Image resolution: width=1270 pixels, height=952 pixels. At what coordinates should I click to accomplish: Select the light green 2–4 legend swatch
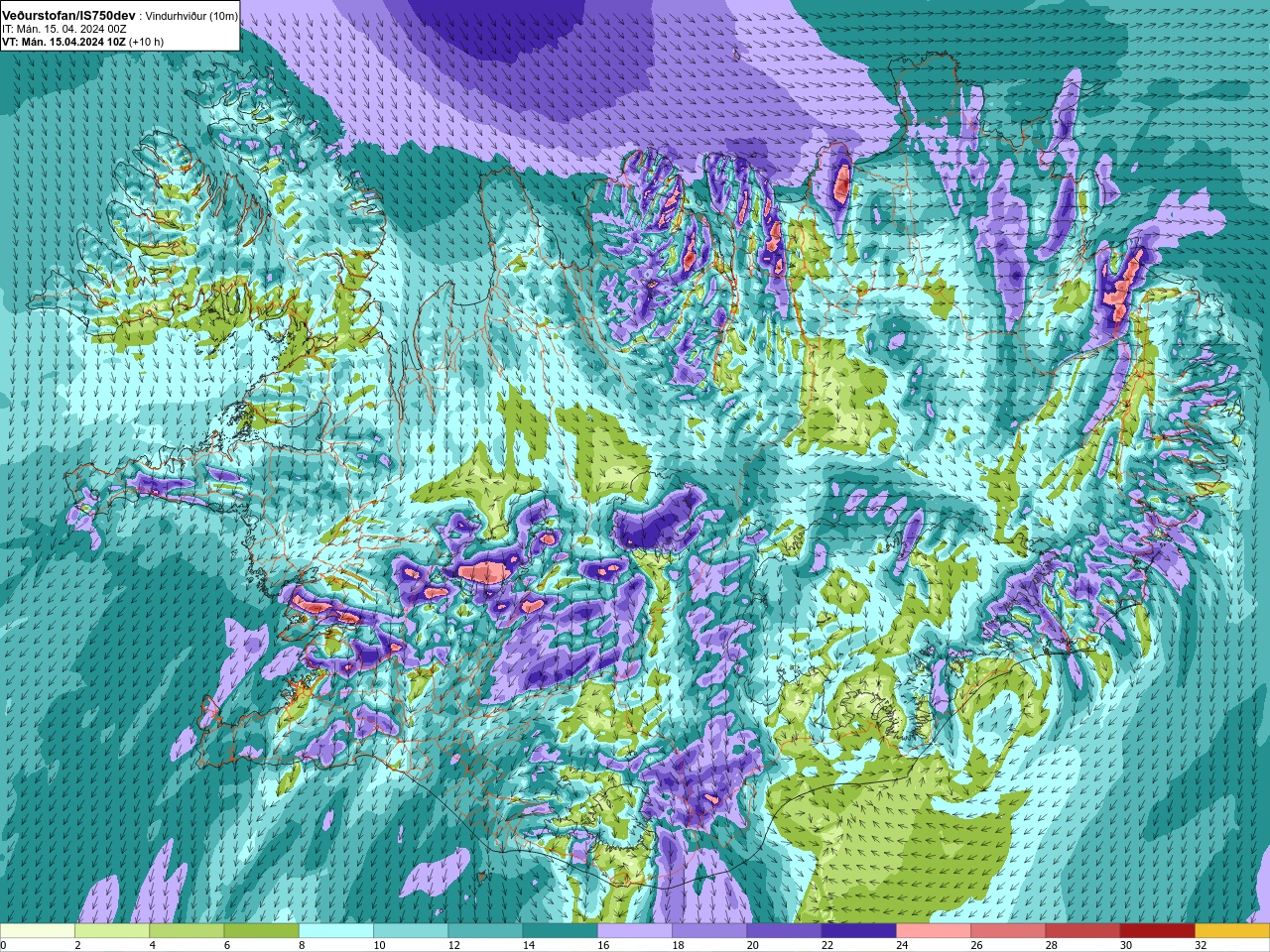click(x=112, y=931)
